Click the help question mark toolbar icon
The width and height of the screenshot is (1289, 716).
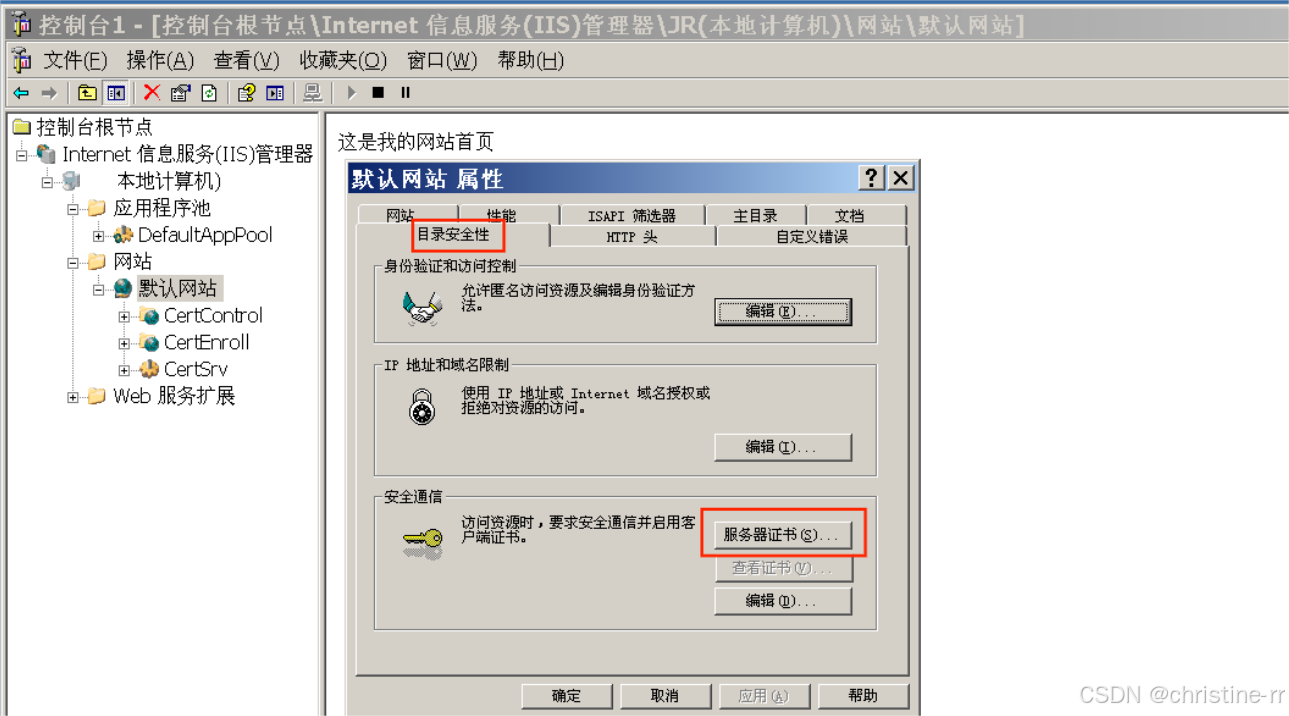tap(246, 93)
